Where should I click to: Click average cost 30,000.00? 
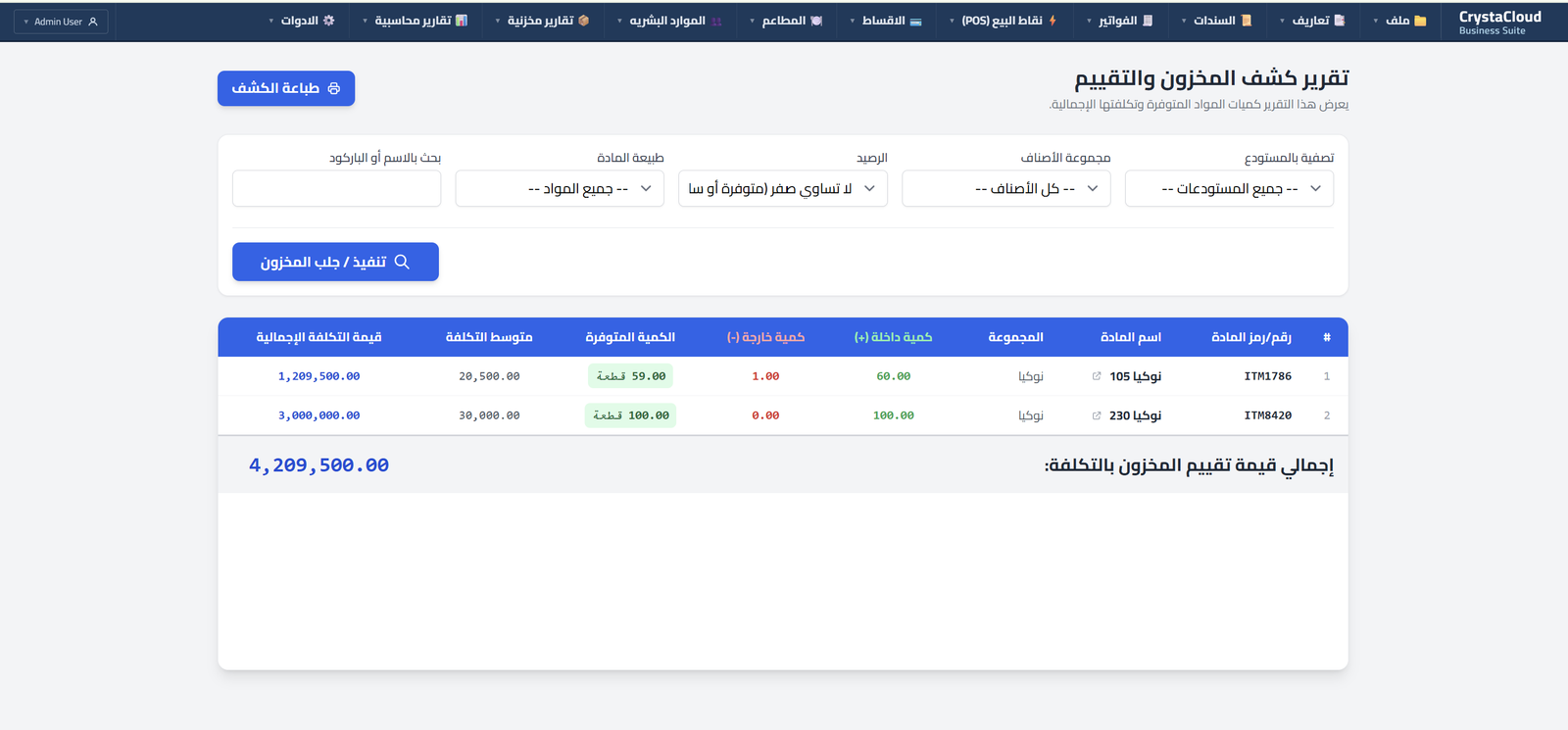[489, 415]
